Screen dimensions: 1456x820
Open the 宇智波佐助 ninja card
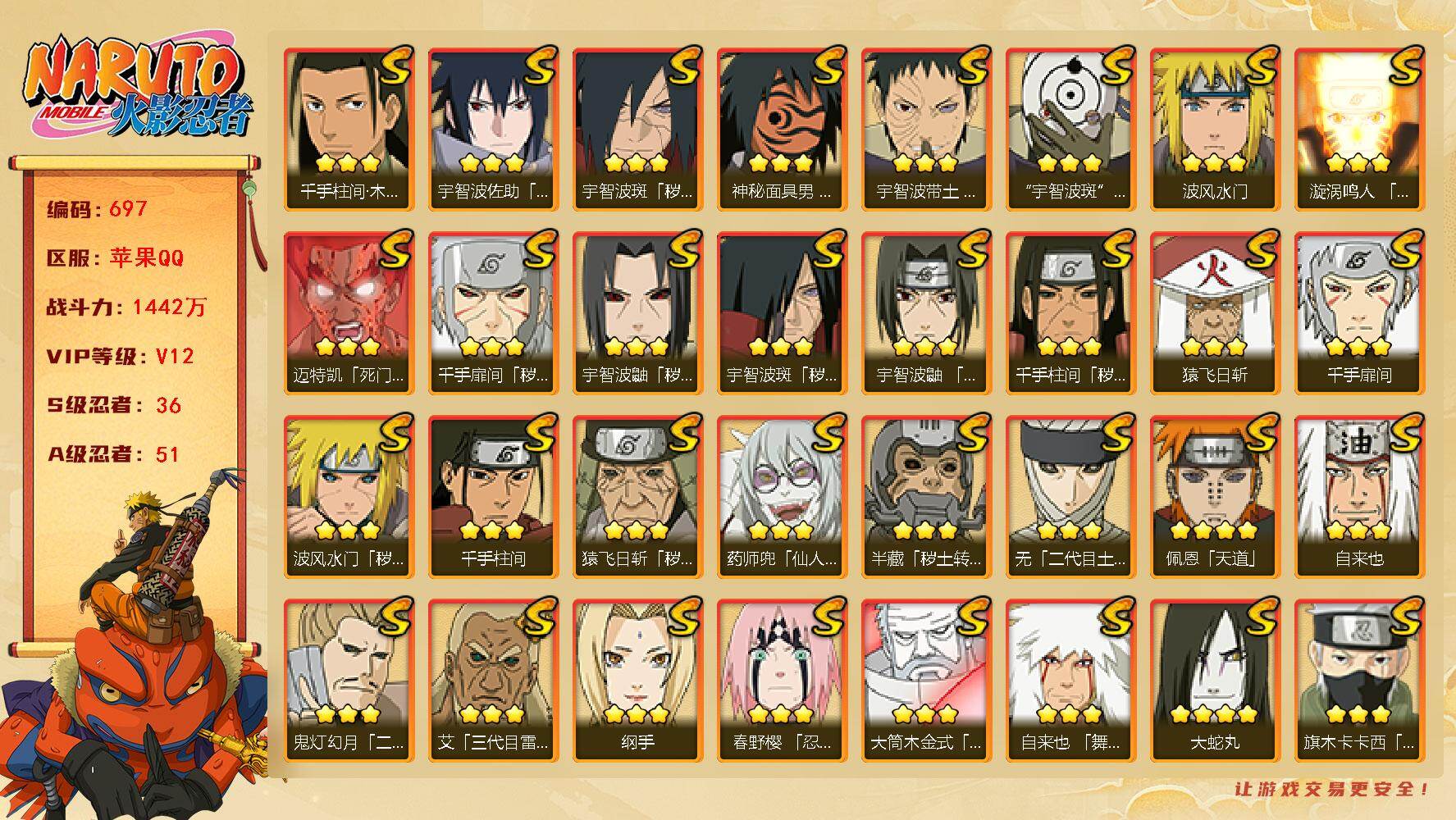point(493,130)
